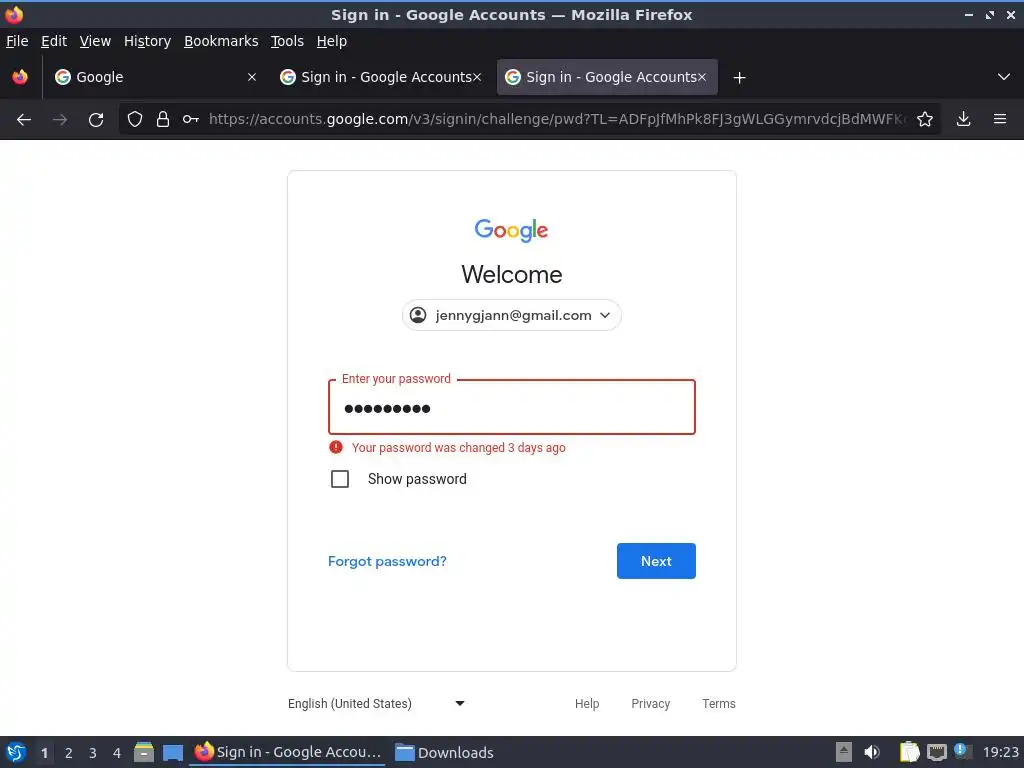Open network tray icon

[x=936, y=752]
